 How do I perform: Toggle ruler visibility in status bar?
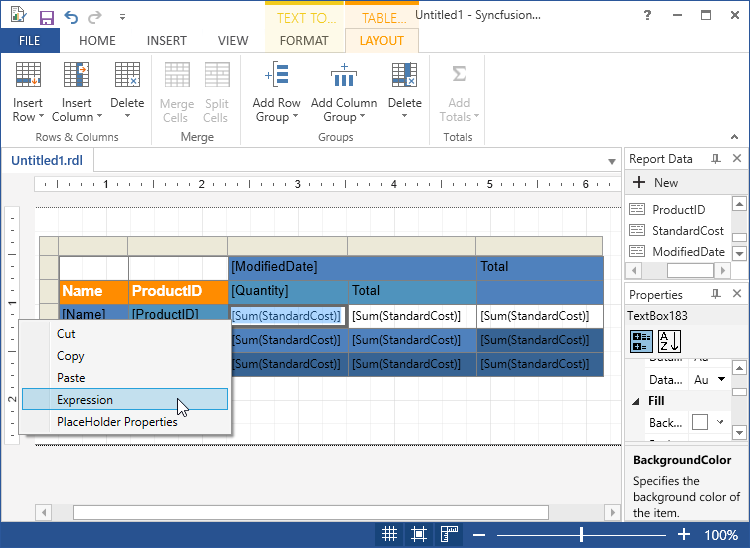tap(449, 534)
